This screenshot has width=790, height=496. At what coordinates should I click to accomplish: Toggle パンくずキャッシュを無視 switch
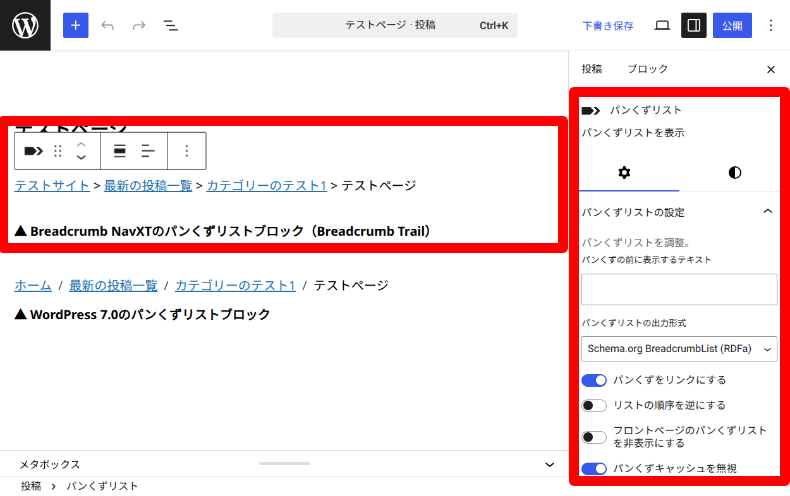coord(594,469)
